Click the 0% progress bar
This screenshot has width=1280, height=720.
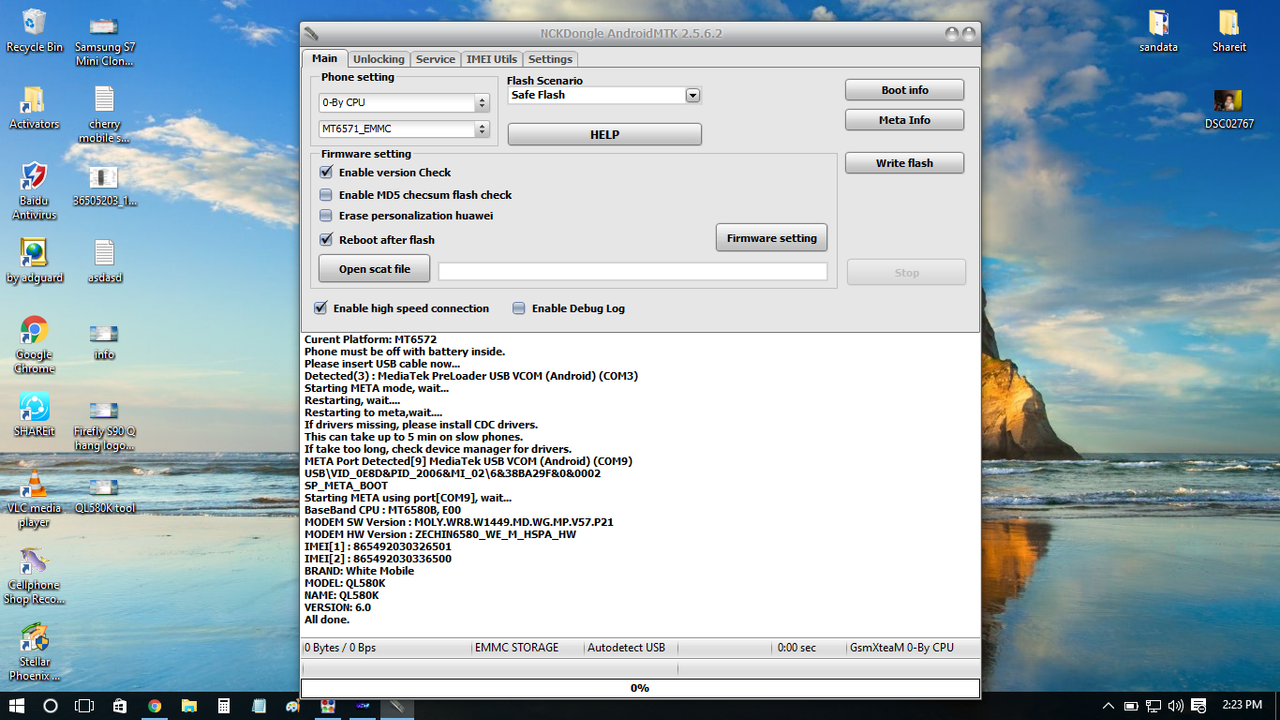point(640,688)
